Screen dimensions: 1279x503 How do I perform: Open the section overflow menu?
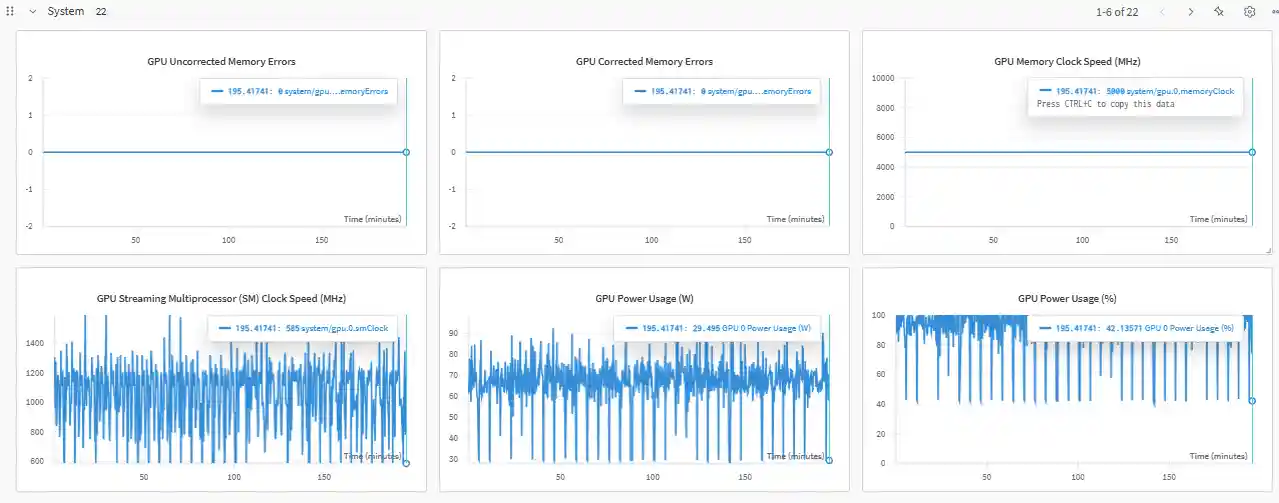tap(1274, 12)
